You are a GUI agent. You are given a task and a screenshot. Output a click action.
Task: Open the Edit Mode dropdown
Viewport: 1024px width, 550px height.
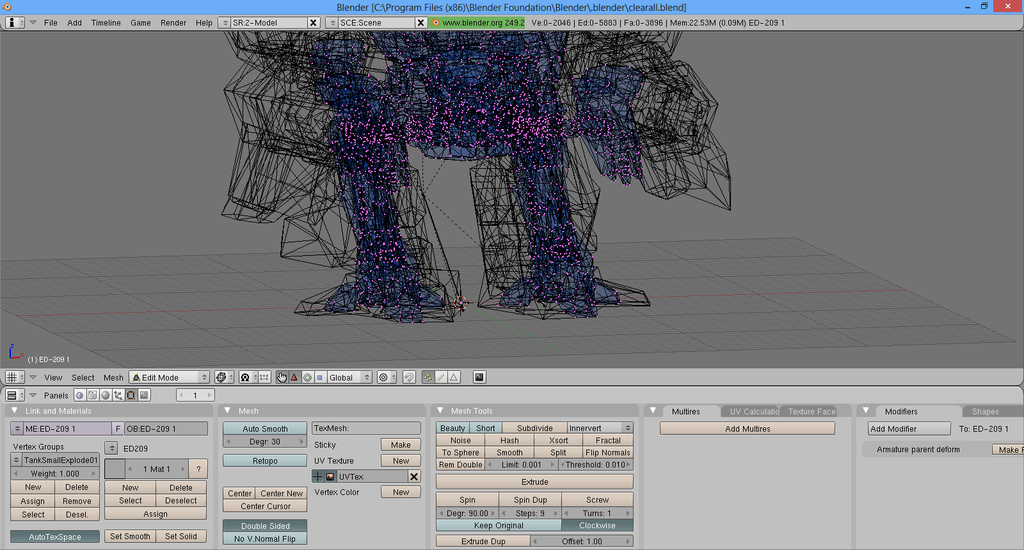[169, 378]
